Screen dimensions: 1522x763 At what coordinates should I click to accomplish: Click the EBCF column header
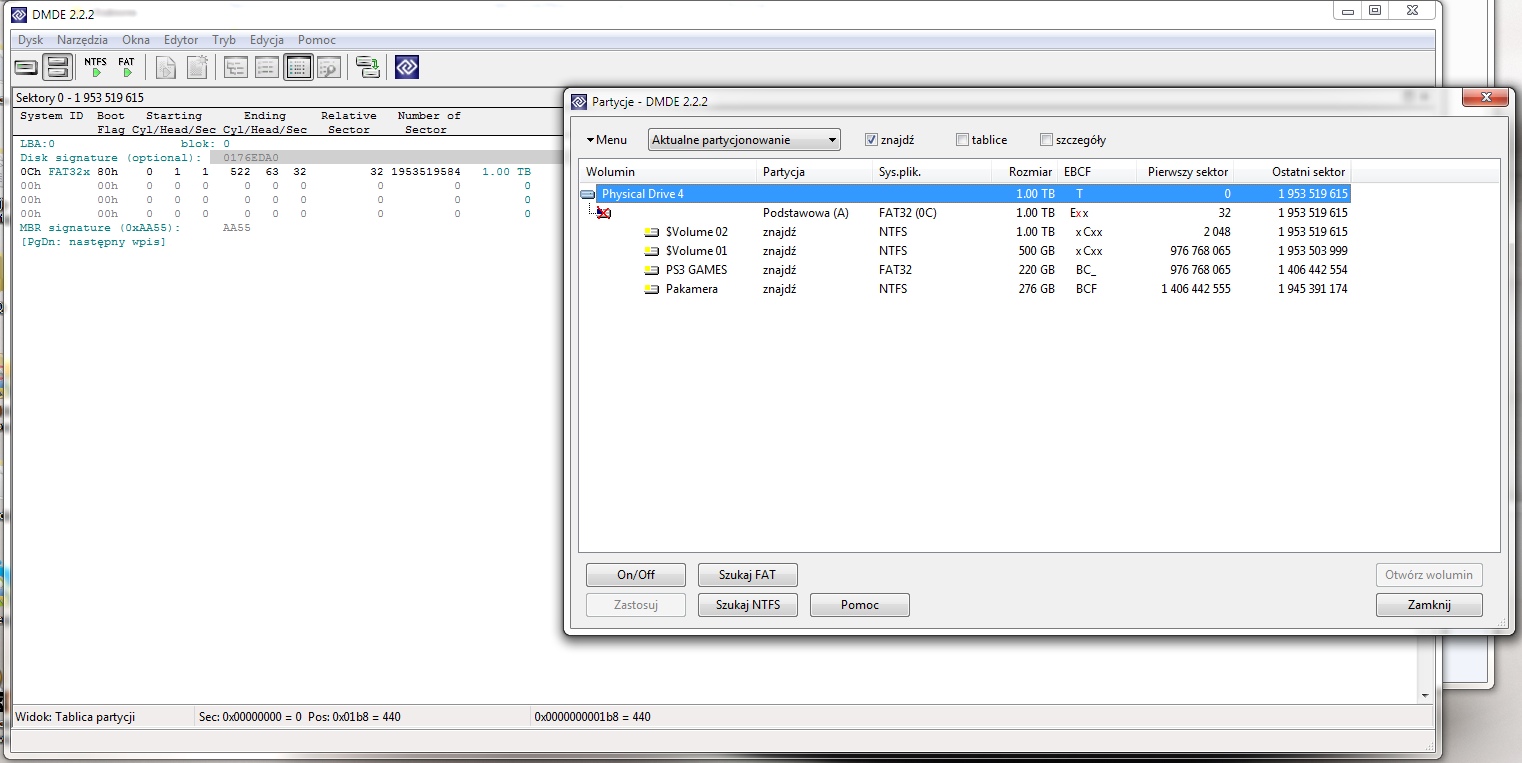(1097, 172)
